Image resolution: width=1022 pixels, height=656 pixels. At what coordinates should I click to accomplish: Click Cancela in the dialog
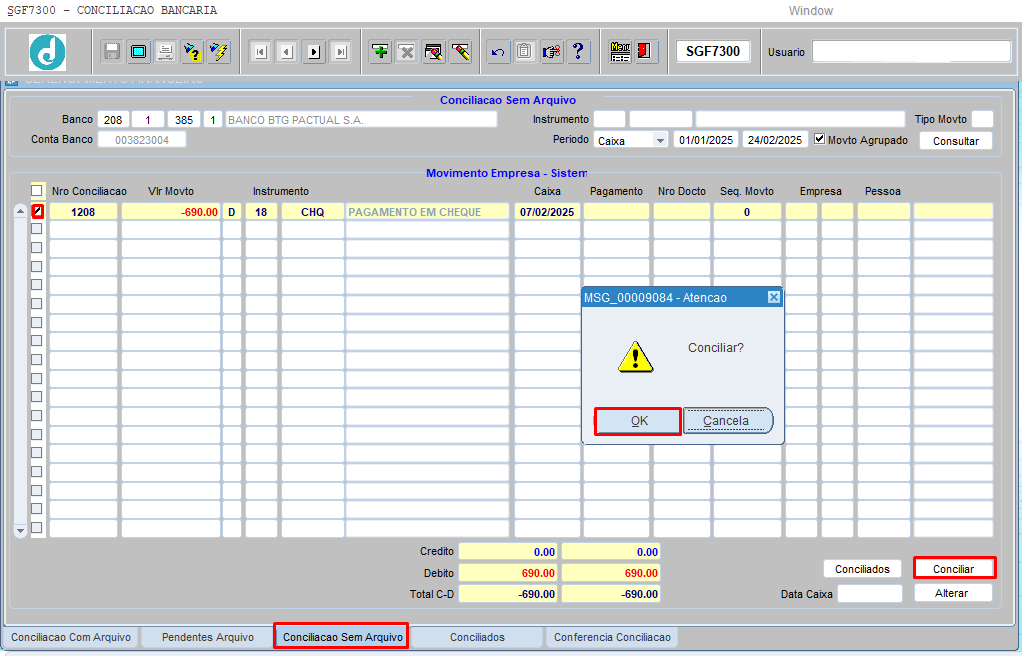point(726,421)
